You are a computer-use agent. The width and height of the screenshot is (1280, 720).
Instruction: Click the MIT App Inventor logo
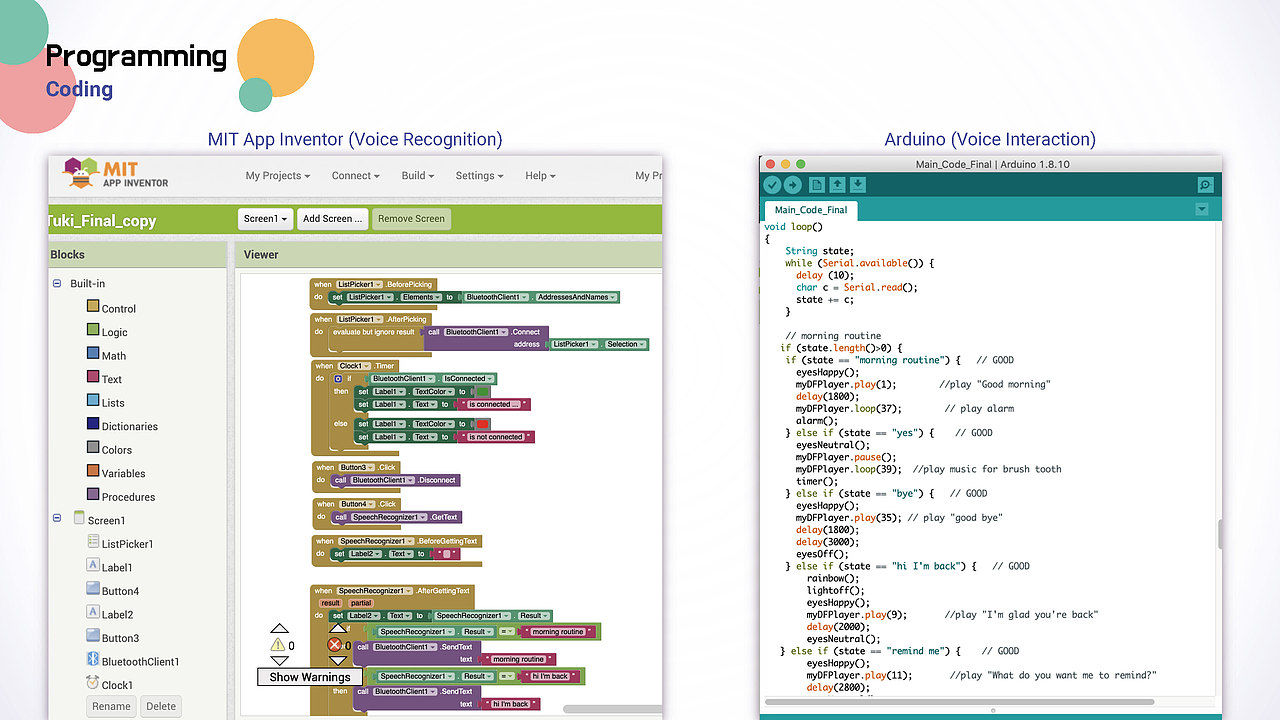116,173
